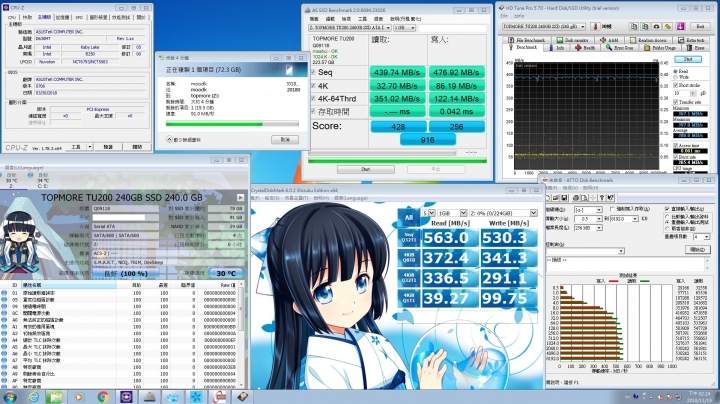Open the drive selector dropdown in HD Tune
The image size is (720, 404).
click(544, 27)
